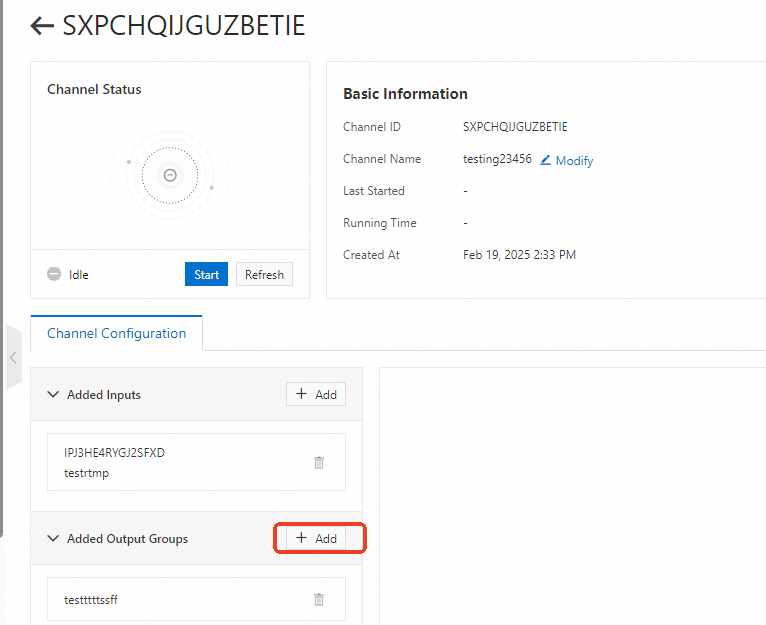Click the Running Time label

(x=380, y=223)
